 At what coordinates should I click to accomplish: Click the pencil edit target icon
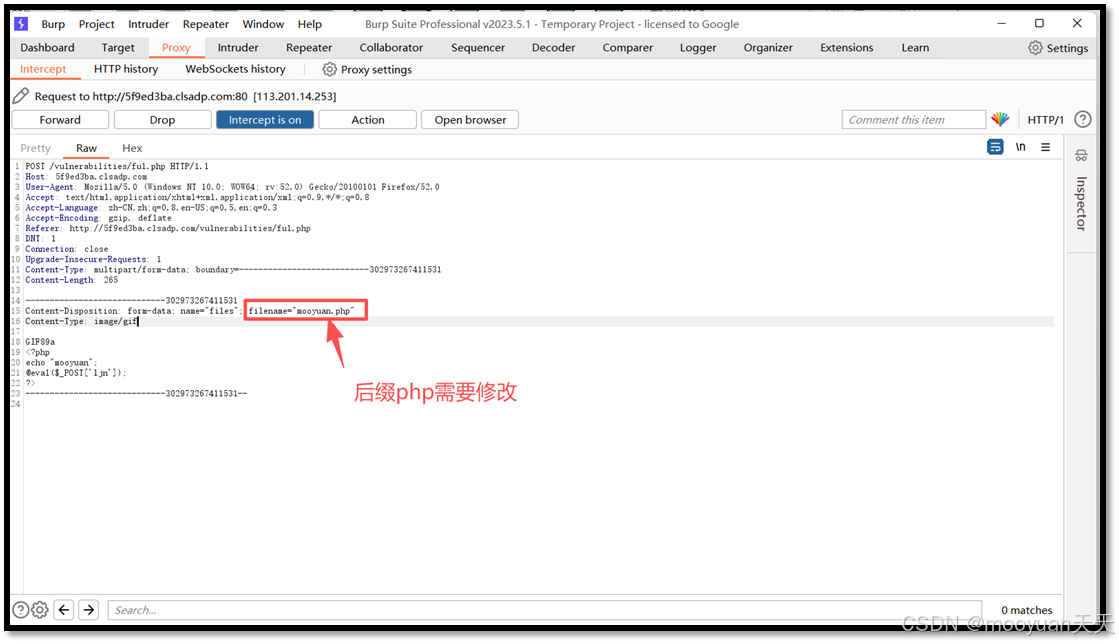pyautogui.click(x=21, y=96)
